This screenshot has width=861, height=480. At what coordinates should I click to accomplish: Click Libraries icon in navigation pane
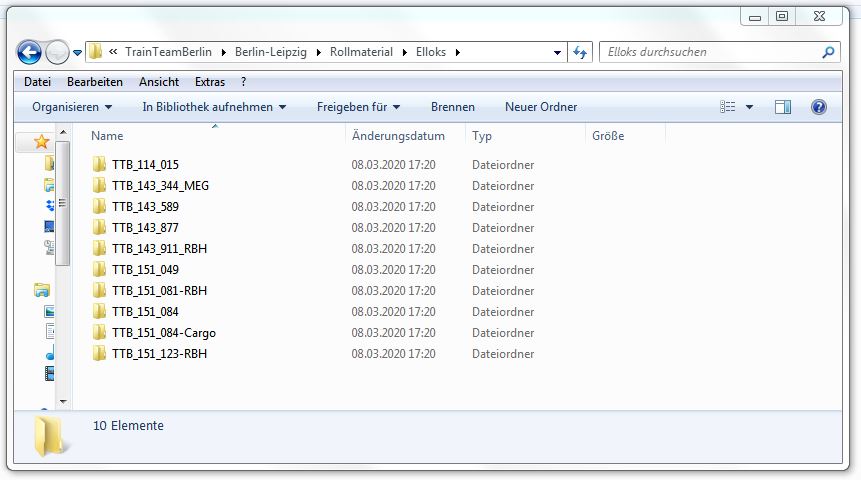(x=42, y=289)
